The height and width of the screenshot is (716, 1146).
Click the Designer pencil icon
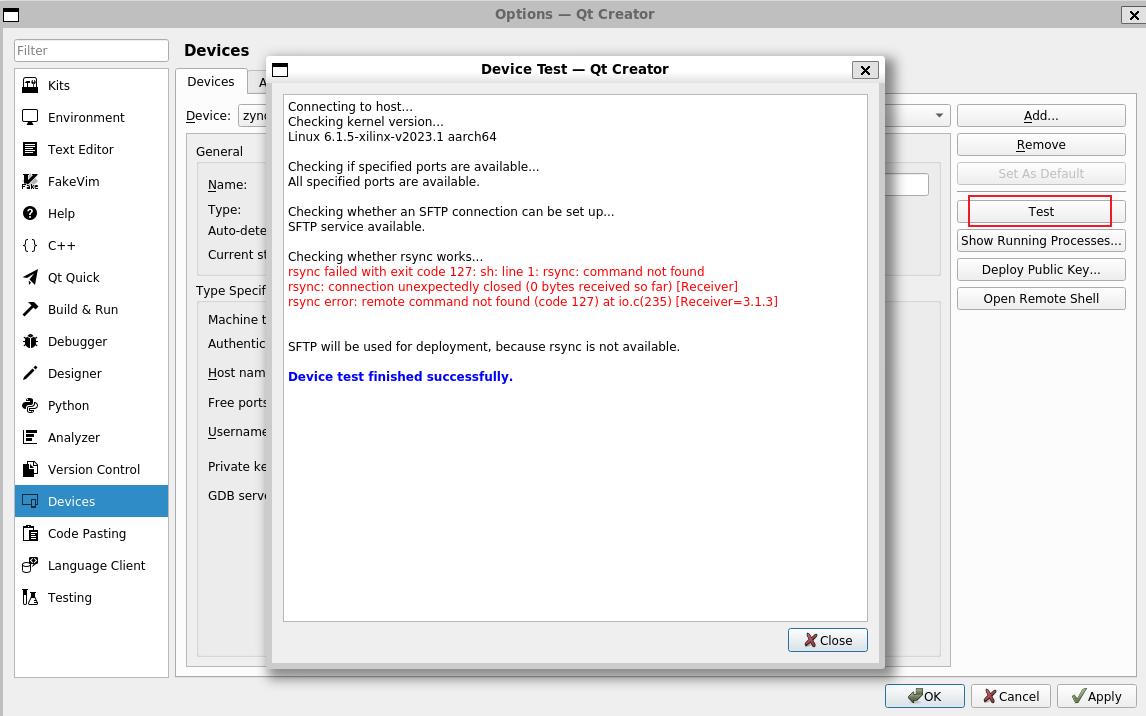tap(30, 373)
